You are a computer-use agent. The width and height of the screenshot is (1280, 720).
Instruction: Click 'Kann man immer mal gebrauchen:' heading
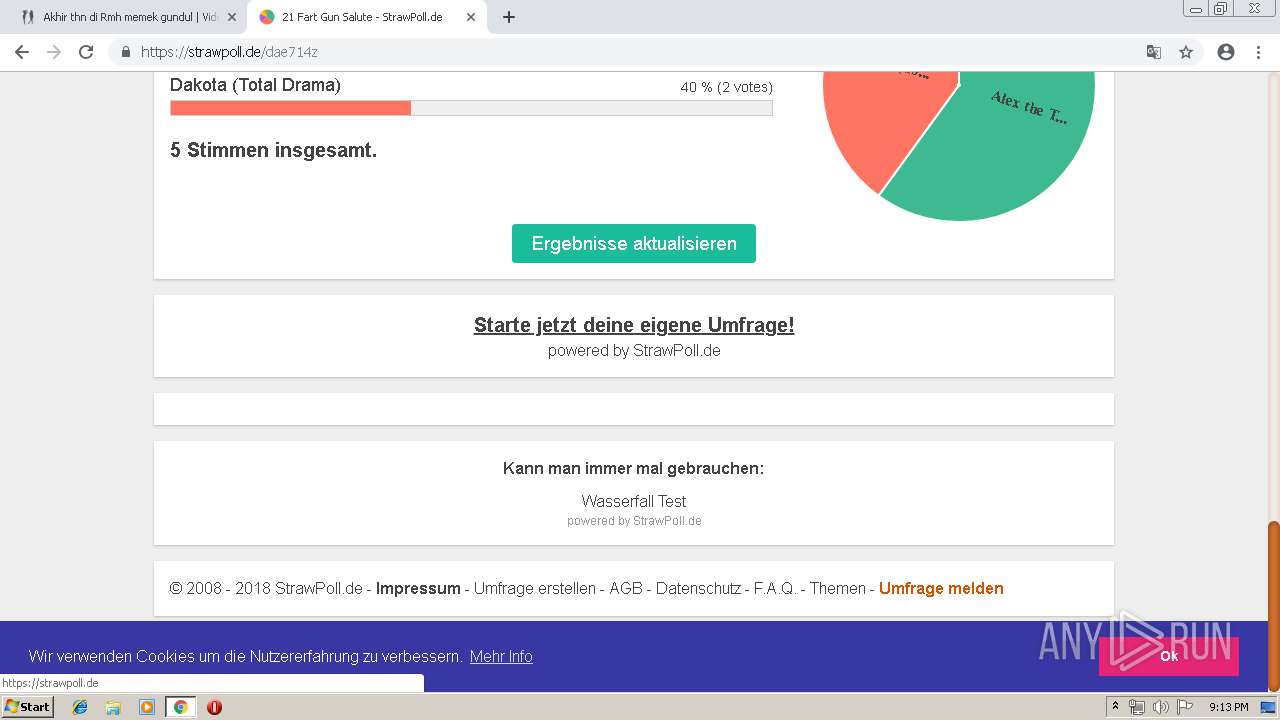point(633,468)
